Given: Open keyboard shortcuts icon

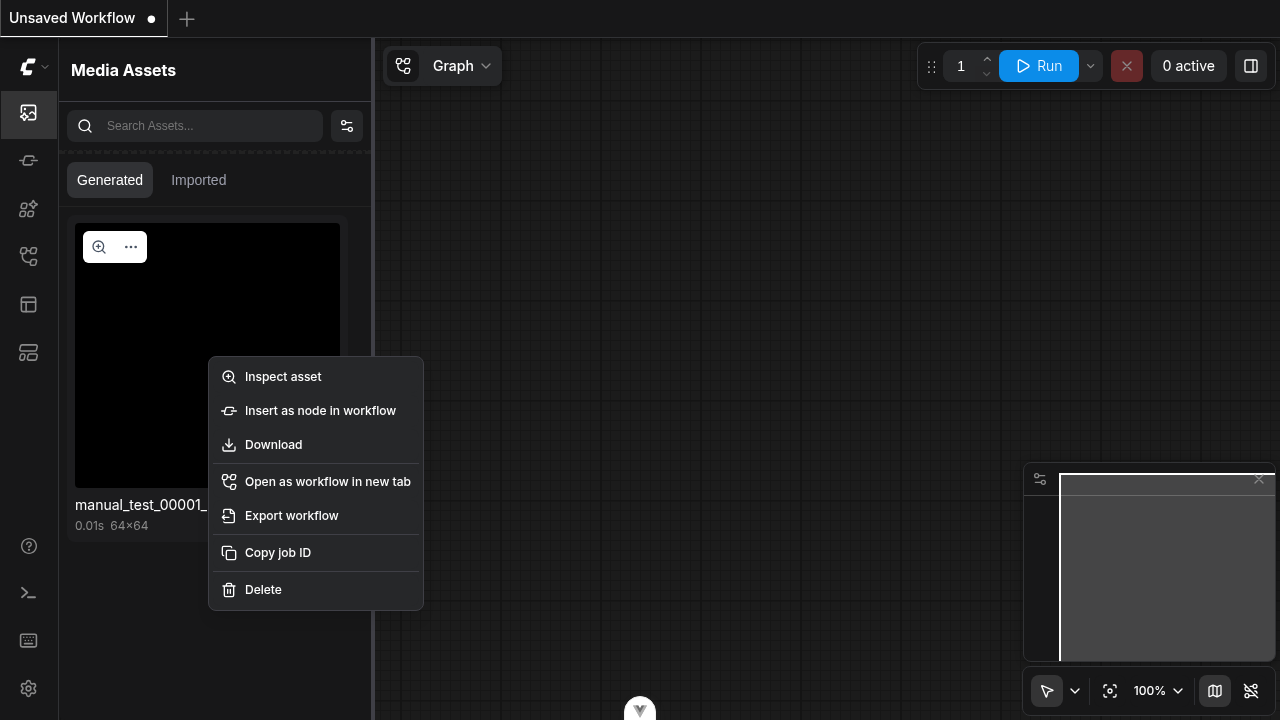Looking at the screenshot, I should 28,641.
